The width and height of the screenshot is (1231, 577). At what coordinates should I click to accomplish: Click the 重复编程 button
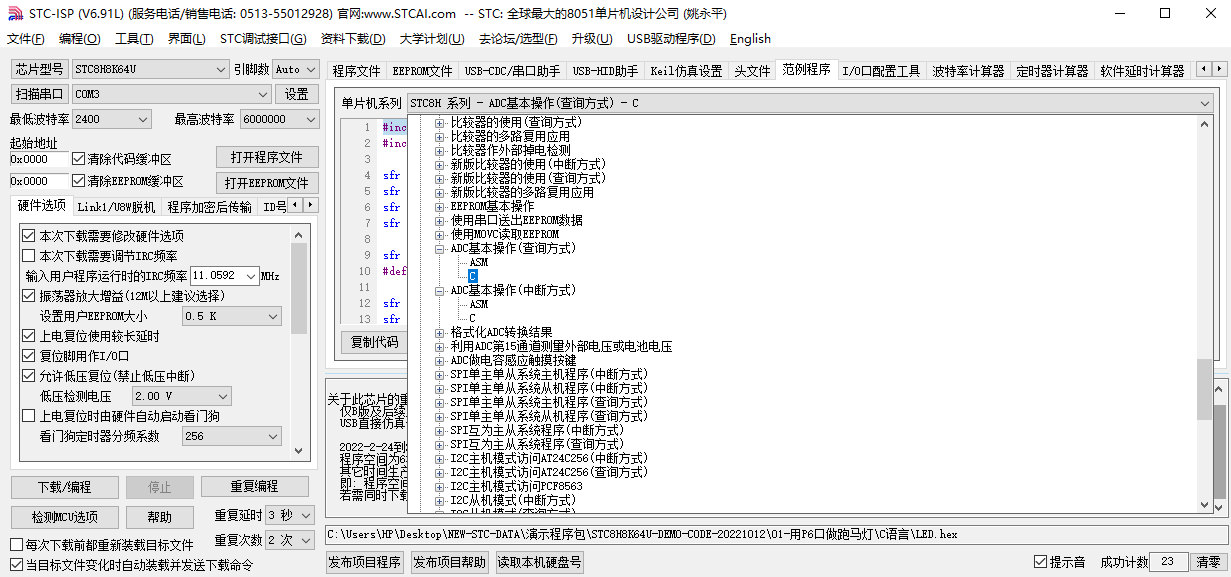(254, 487)
